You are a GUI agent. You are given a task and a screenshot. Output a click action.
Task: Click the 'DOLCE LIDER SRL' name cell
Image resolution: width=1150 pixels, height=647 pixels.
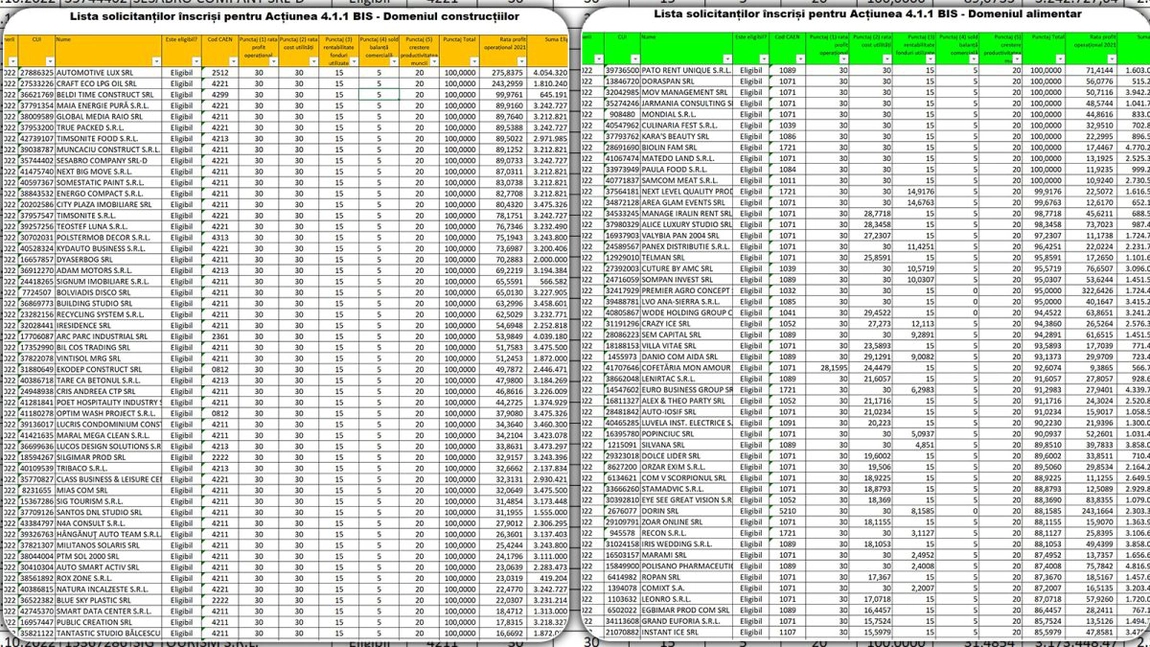686,456
